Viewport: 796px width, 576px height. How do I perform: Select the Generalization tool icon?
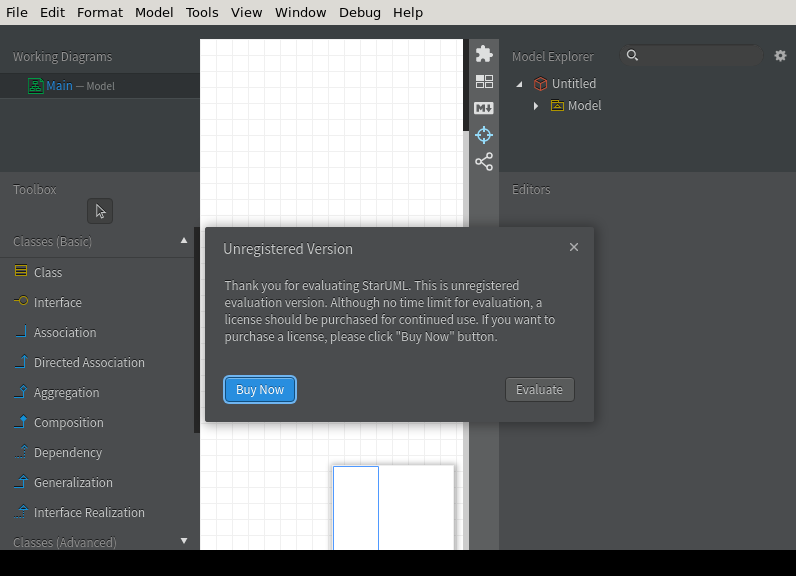21,481
